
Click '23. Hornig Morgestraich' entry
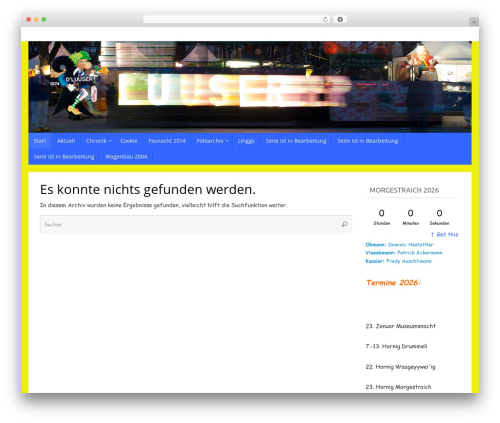398,387
